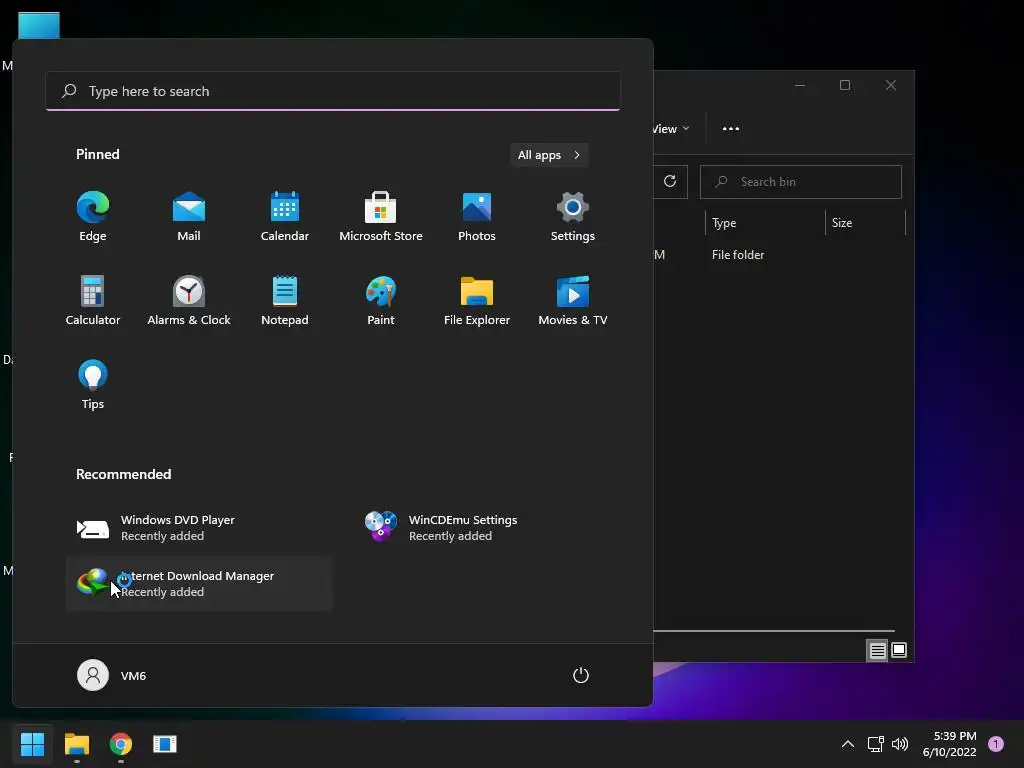Launch Movies & TV

pyautogui.click(x=573, y=300)
